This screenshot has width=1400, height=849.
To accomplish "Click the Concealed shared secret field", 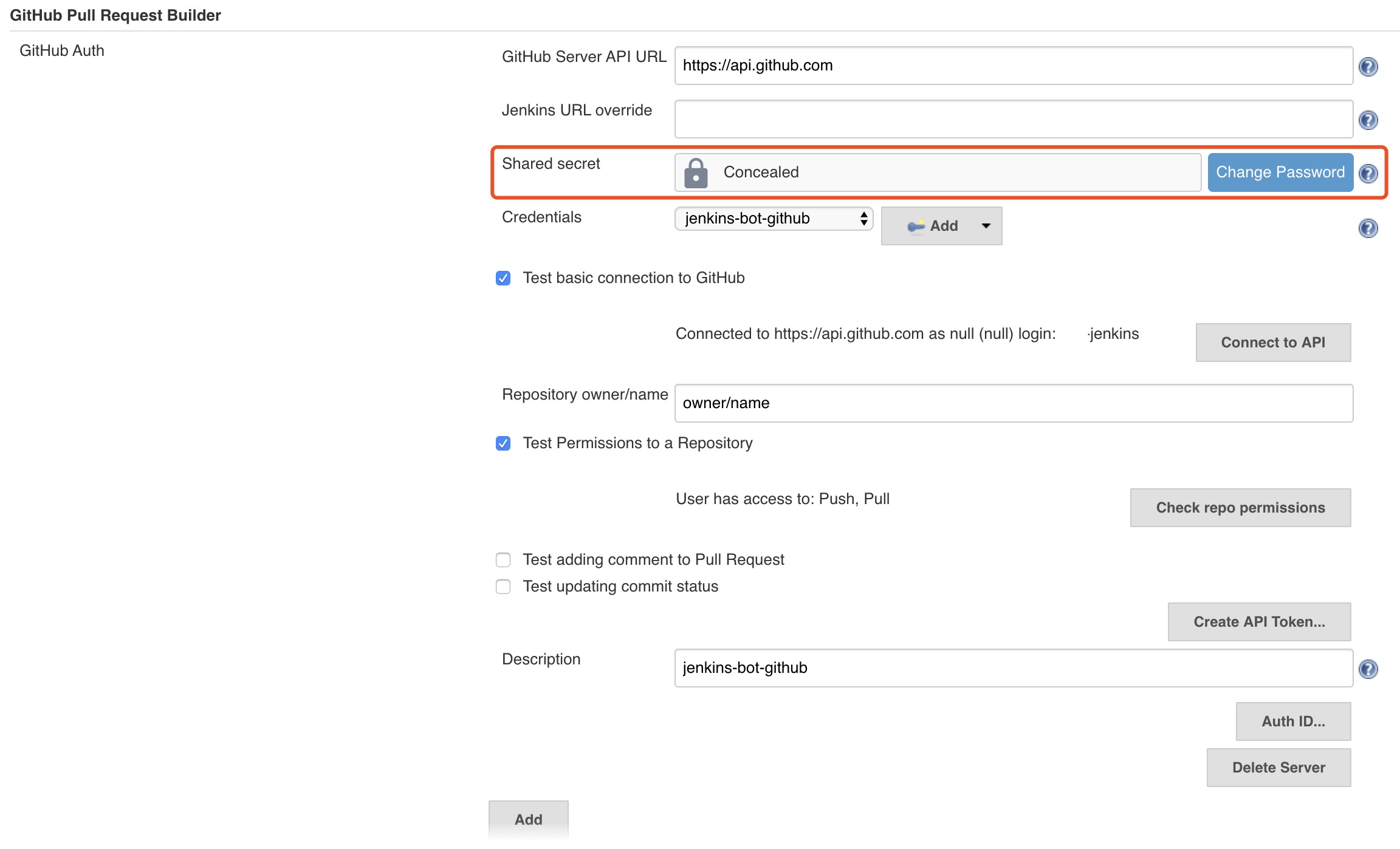I will tap(938, 172).
